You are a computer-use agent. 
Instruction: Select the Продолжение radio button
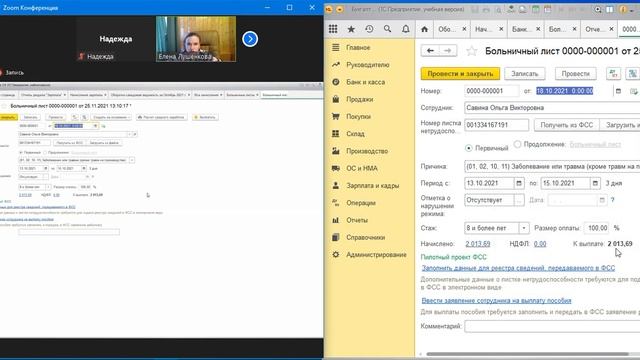click(517, 144)
